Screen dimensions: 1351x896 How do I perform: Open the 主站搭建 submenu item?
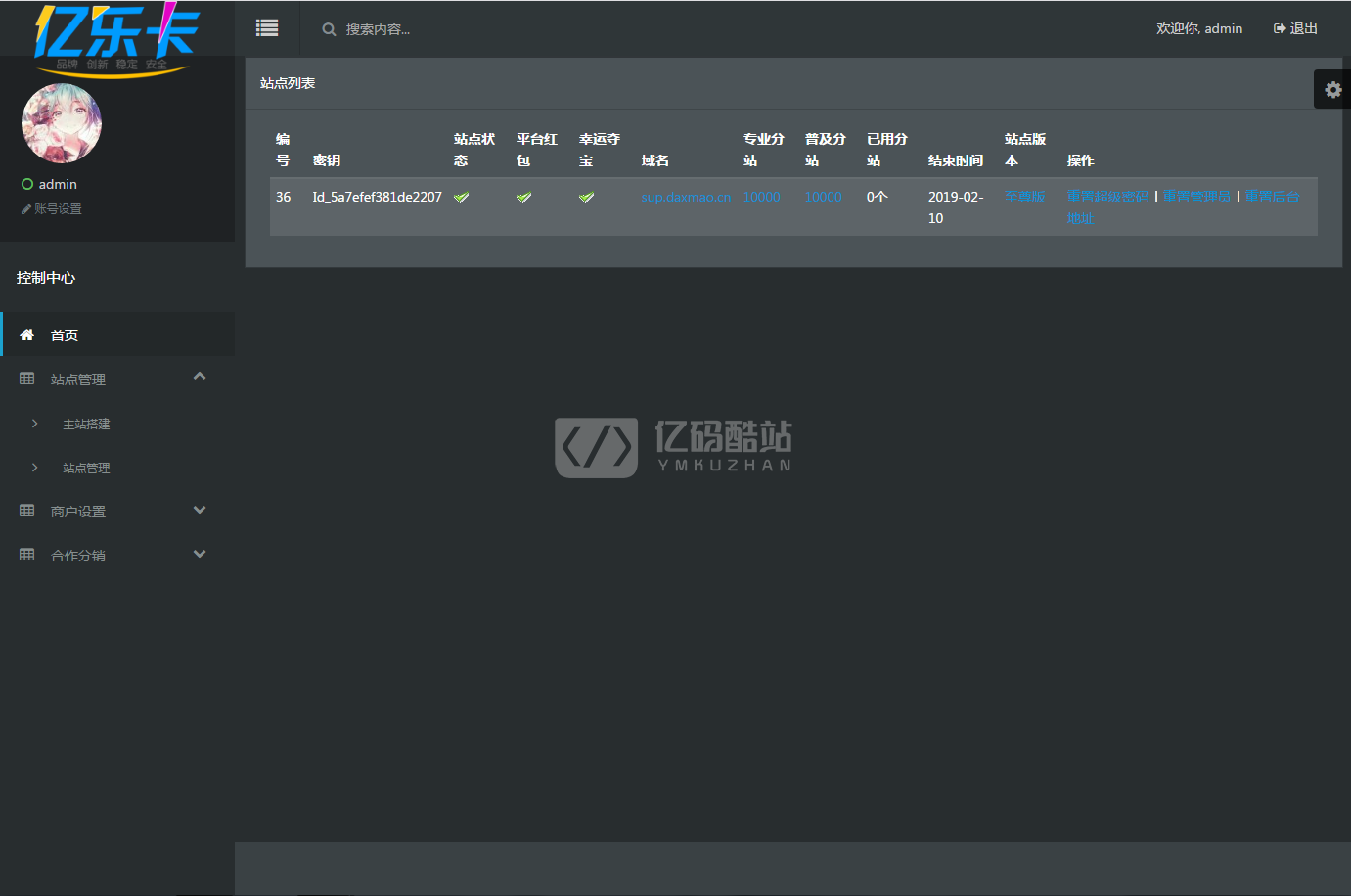coord(86,424)
